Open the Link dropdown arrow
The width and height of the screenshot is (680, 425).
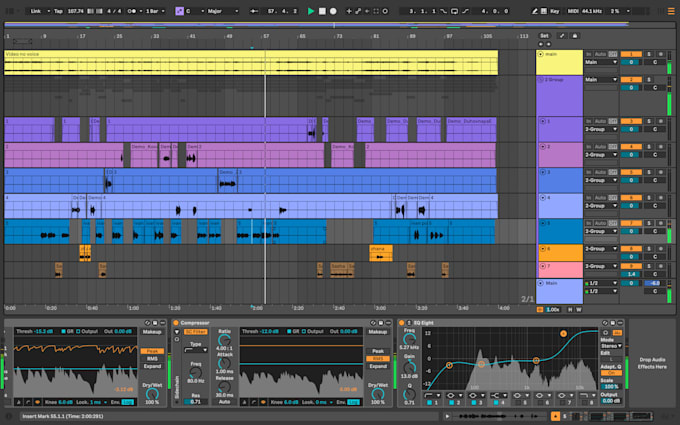pyautogui.click(x=49, y=11)
